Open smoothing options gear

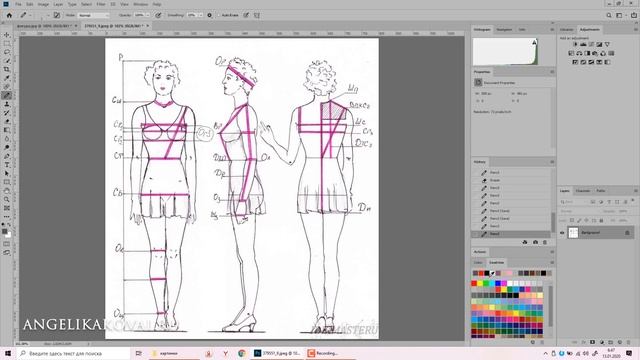click(x=209, y=15)
